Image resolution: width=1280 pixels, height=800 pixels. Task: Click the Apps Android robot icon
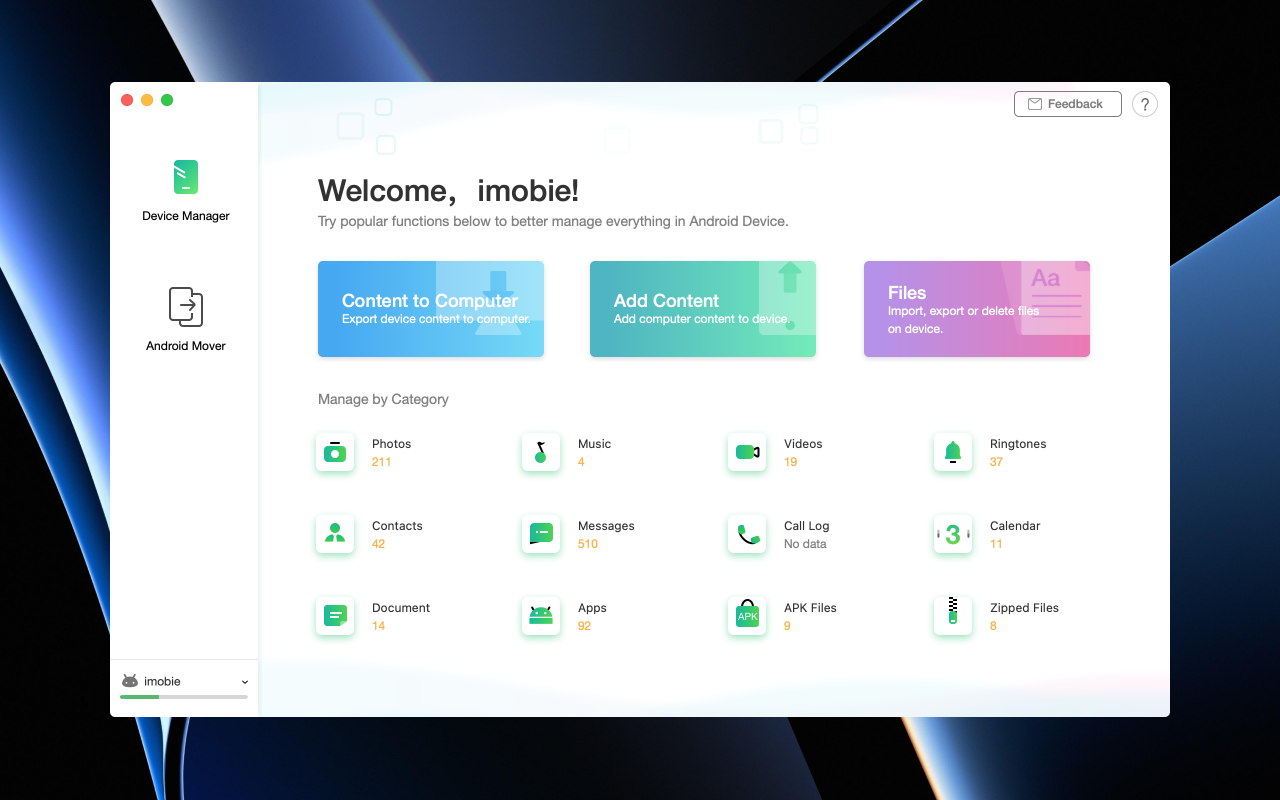point(541,617)
